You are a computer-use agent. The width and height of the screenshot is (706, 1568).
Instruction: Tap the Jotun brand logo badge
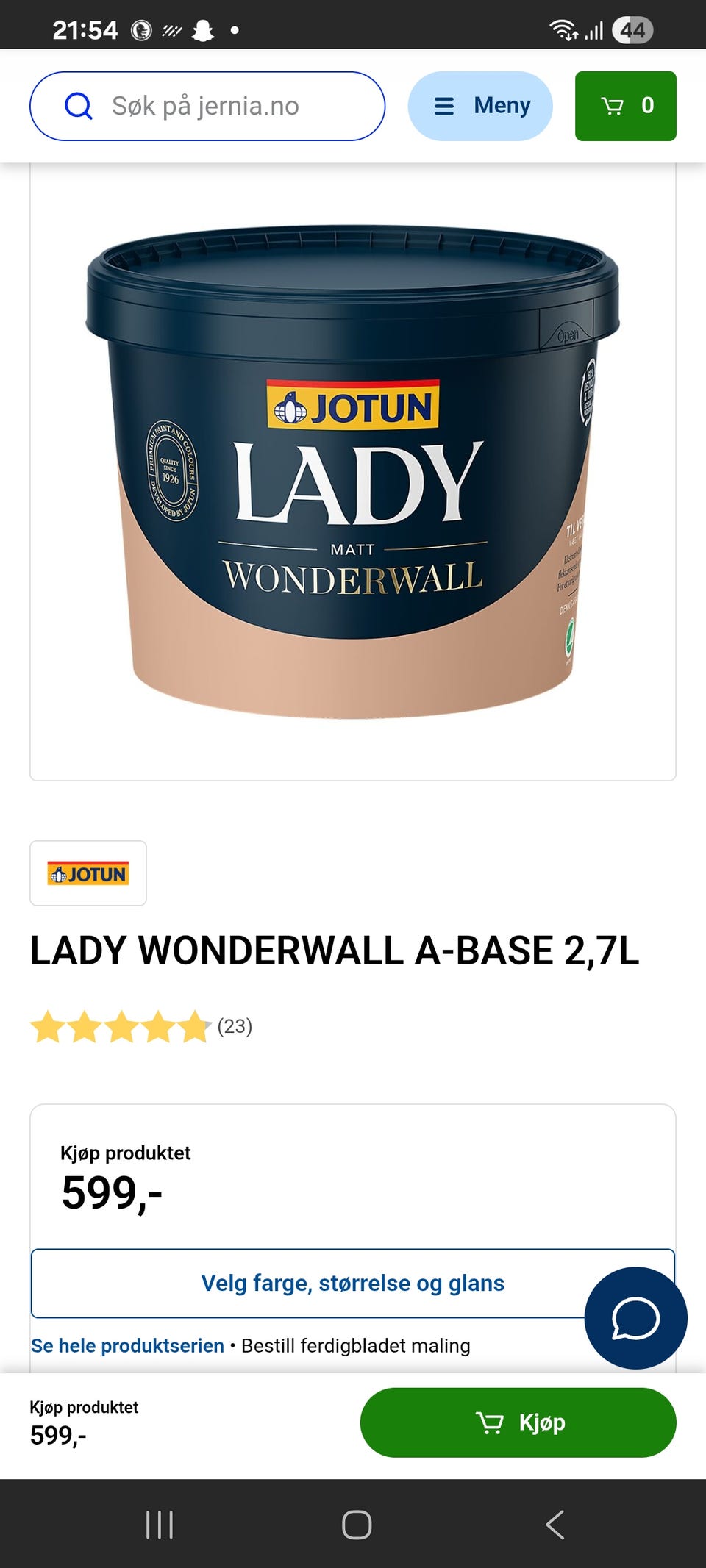(88, 873)
